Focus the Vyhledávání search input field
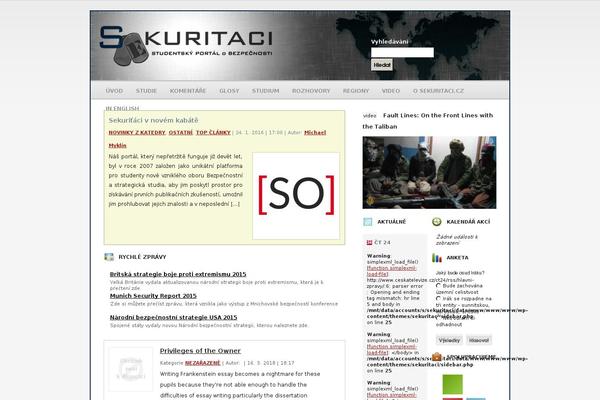Image resolution: width=600 pixels, height=400 pixels. (x=402, y=52)
